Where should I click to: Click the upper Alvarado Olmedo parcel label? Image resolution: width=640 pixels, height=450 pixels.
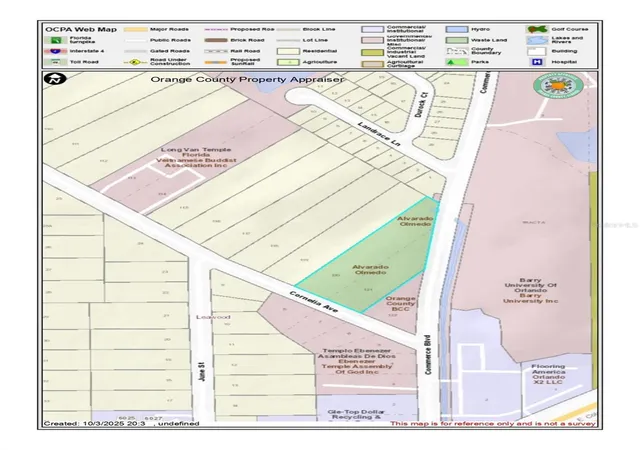(x=415, y=221)
